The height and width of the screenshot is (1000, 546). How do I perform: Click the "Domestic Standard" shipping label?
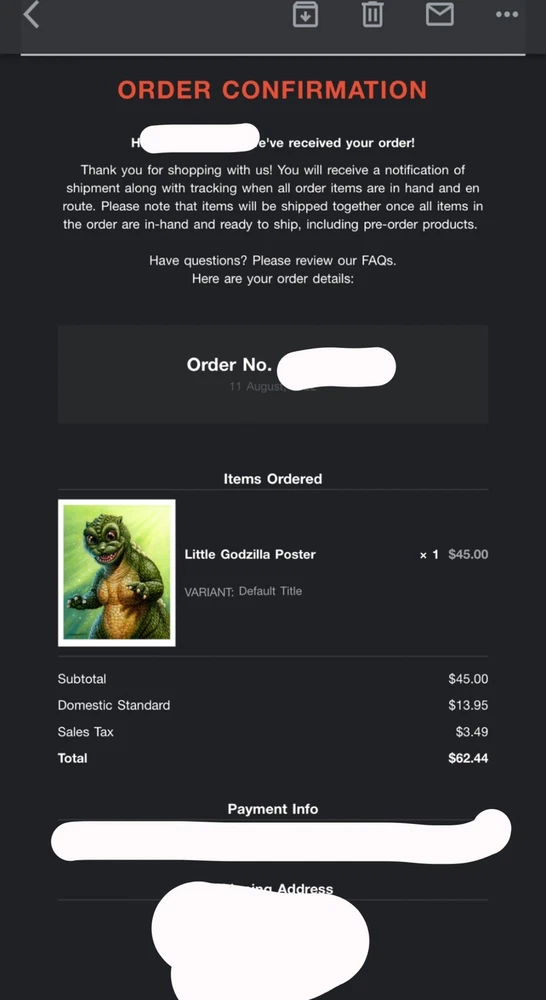[x=114, y=705]
